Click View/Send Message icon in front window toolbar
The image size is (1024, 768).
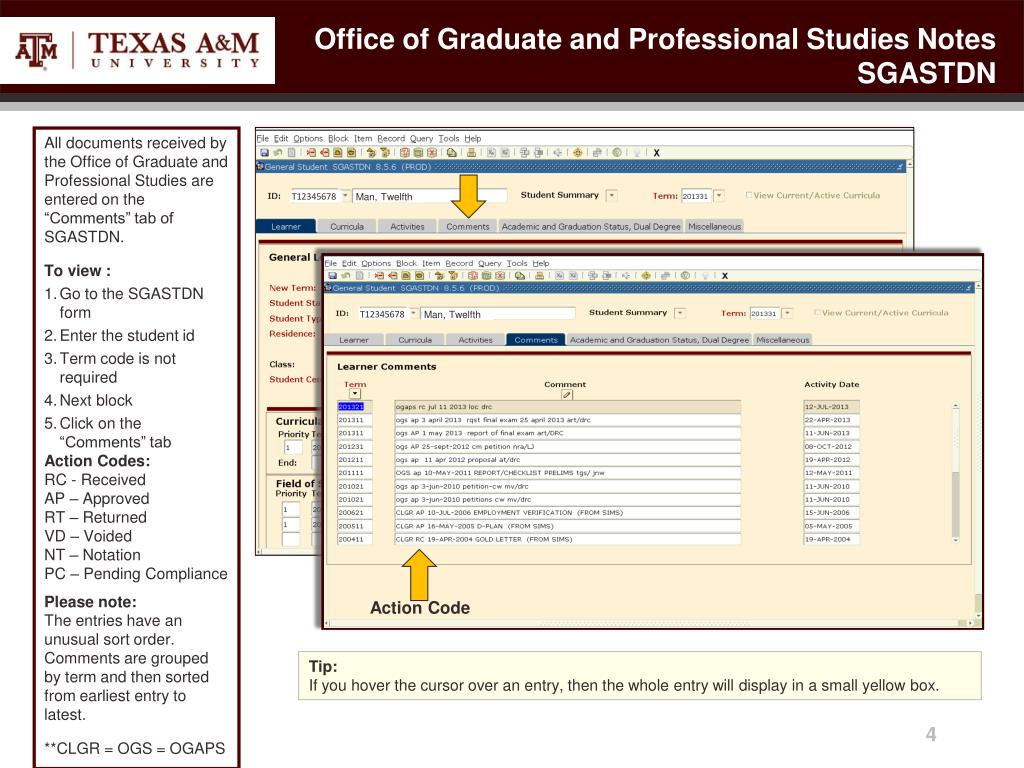click(519, 276)
